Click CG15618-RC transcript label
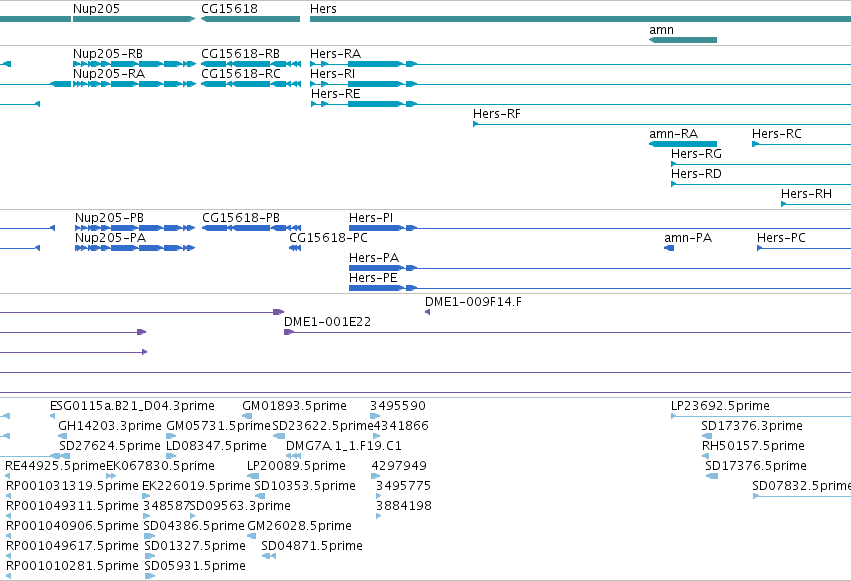 [241, 74]
